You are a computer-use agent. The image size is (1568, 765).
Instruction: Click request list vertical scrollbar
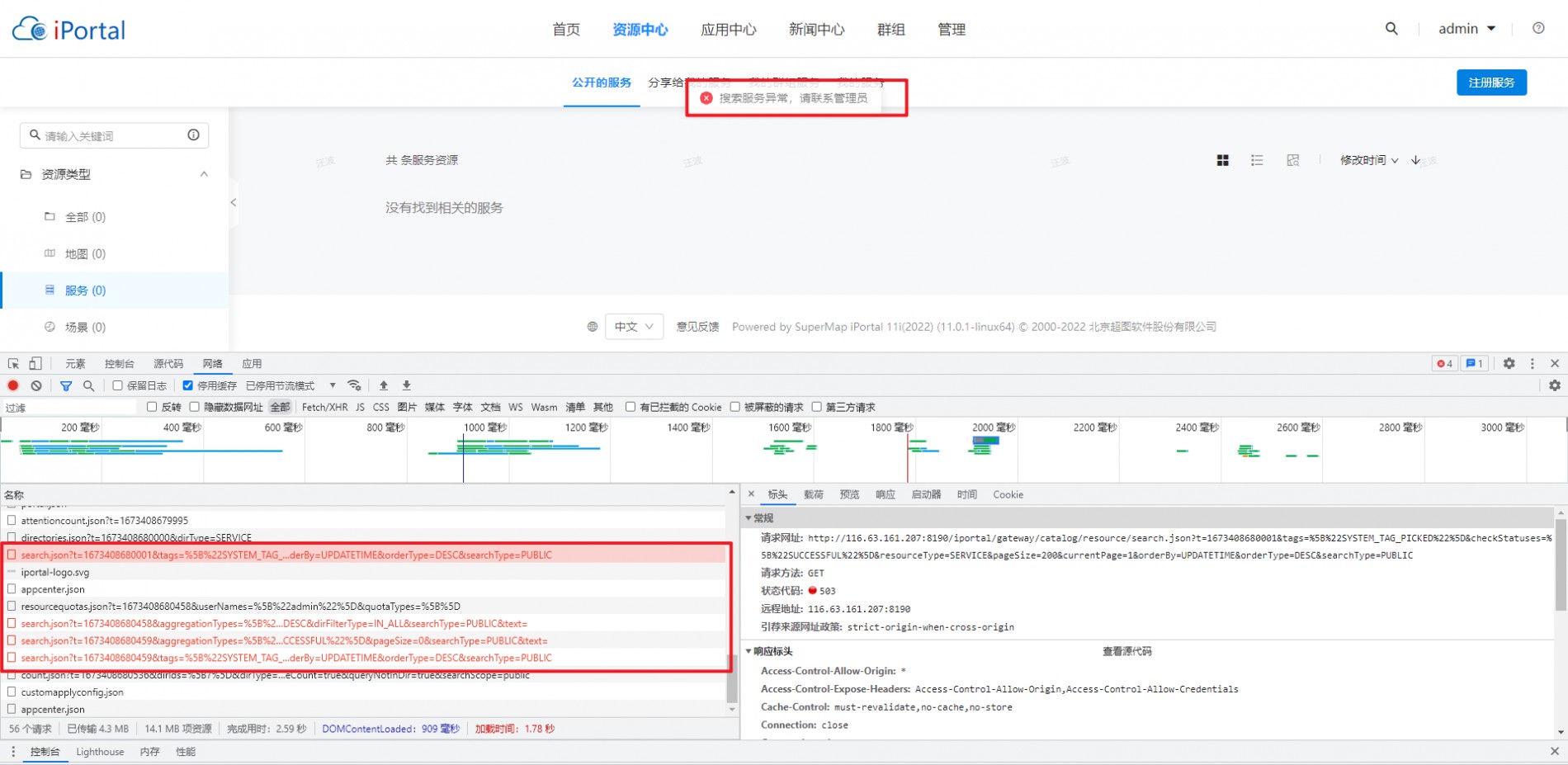coord(731,678)
